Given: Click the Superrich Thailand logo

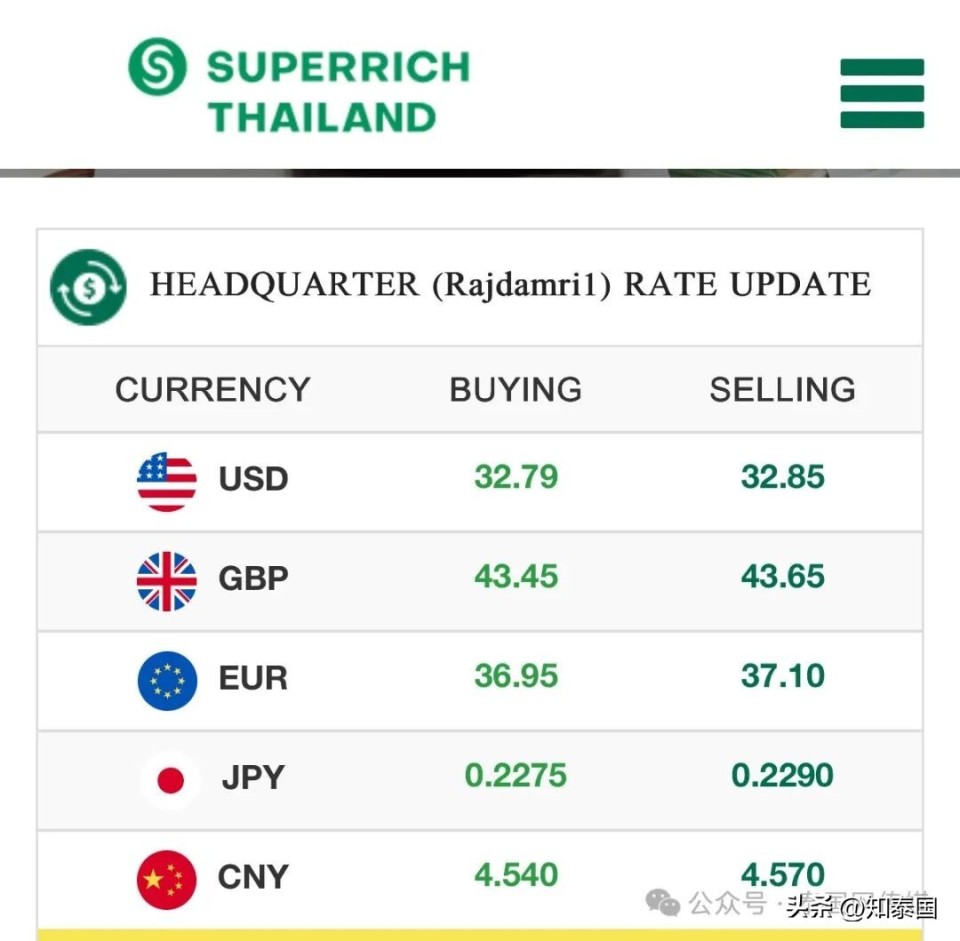Looking at the screenshot, I should point(158,67).
